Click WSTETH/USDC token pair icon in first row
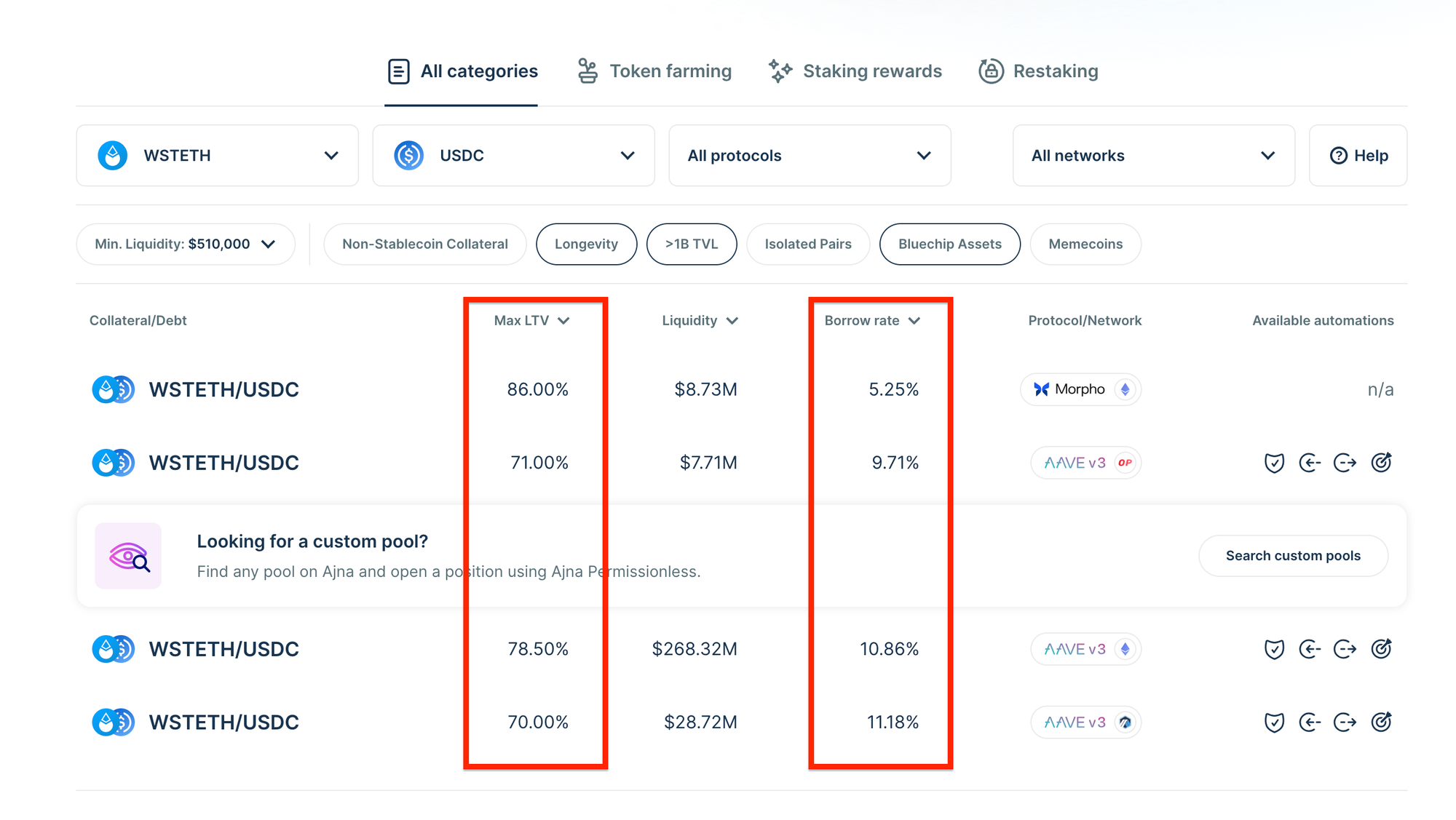The width and height of the screenshot is (1456, 820). (113, 389)
